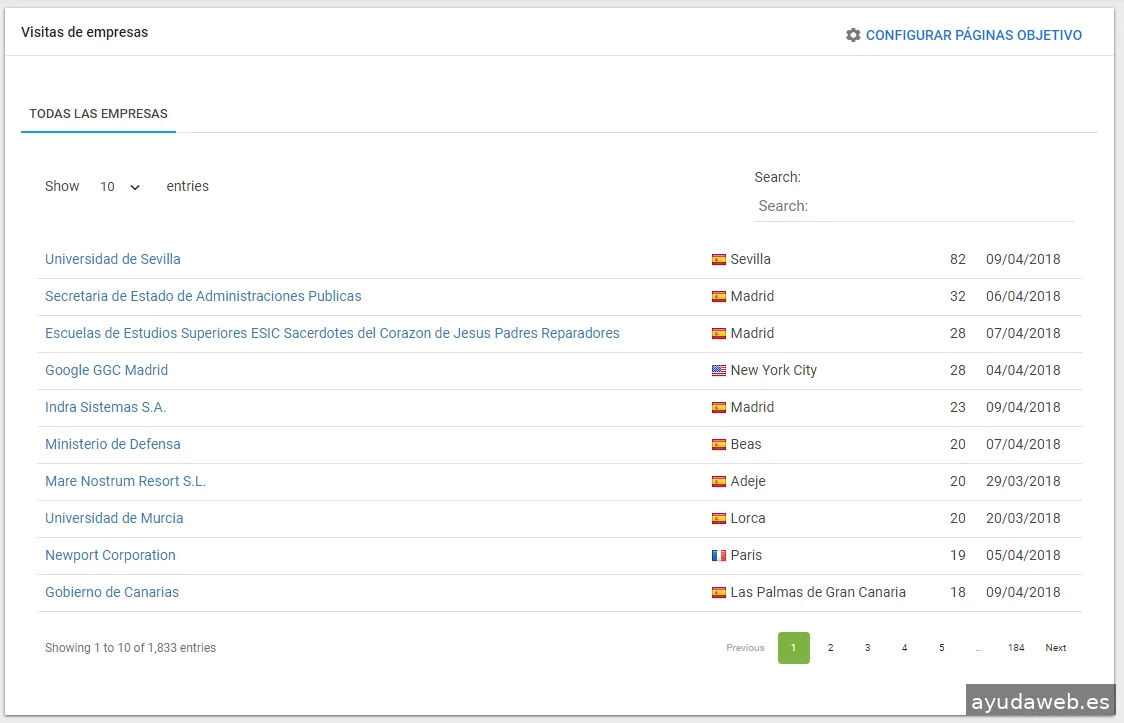Click the Spain flag beside Las Palmas
This screenshot has width=1124, height=723.
tap(718, 592)
